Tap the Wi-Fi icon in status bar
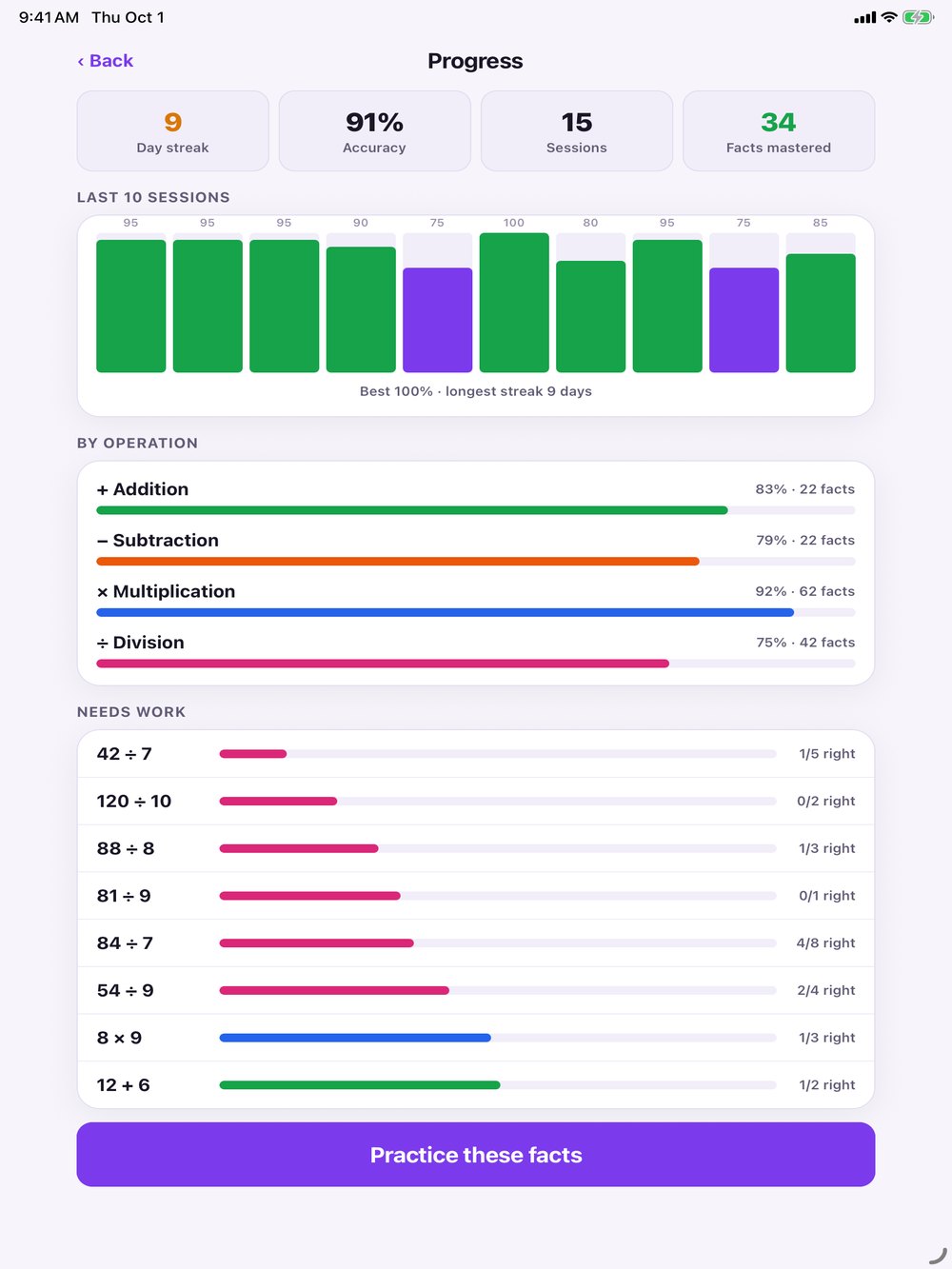Viewport: 952px width, 1269px height. tap(889, 17)
